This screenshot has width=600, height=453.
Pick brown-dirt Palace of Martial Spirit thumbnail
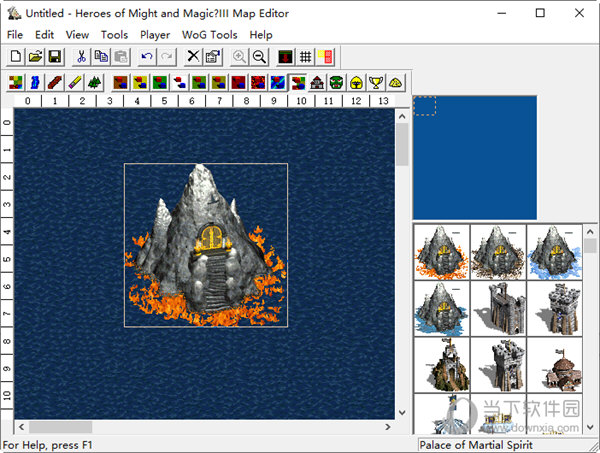click(498, 253)
